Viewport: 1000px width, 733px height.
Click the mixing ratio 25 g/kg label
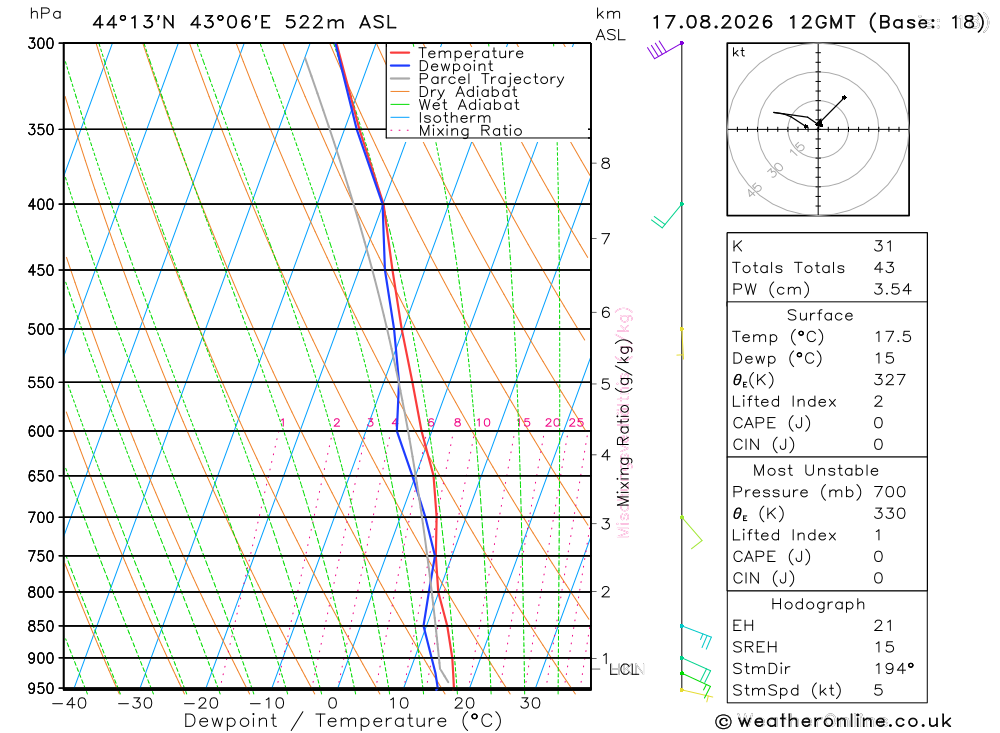(576, 422)
